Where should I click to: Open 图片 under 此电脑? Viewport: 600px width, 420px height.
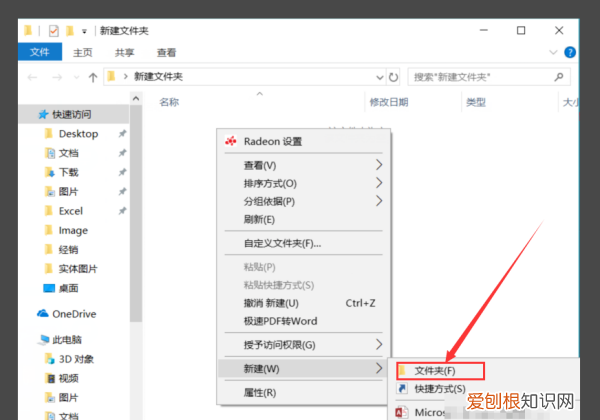[x=68, y=397]
